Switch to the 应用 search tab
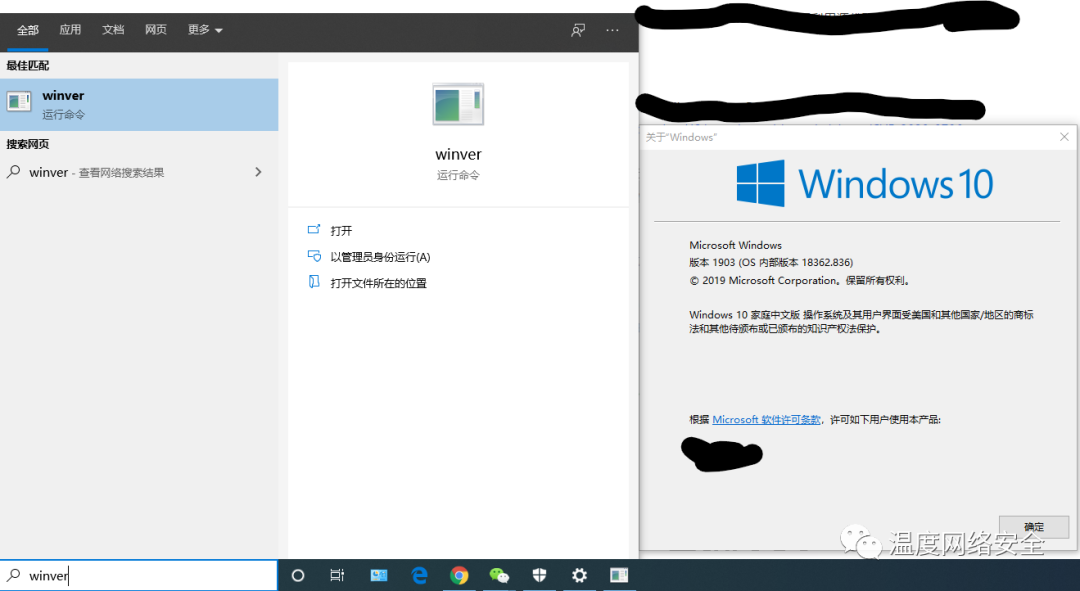 pos(70,30)
